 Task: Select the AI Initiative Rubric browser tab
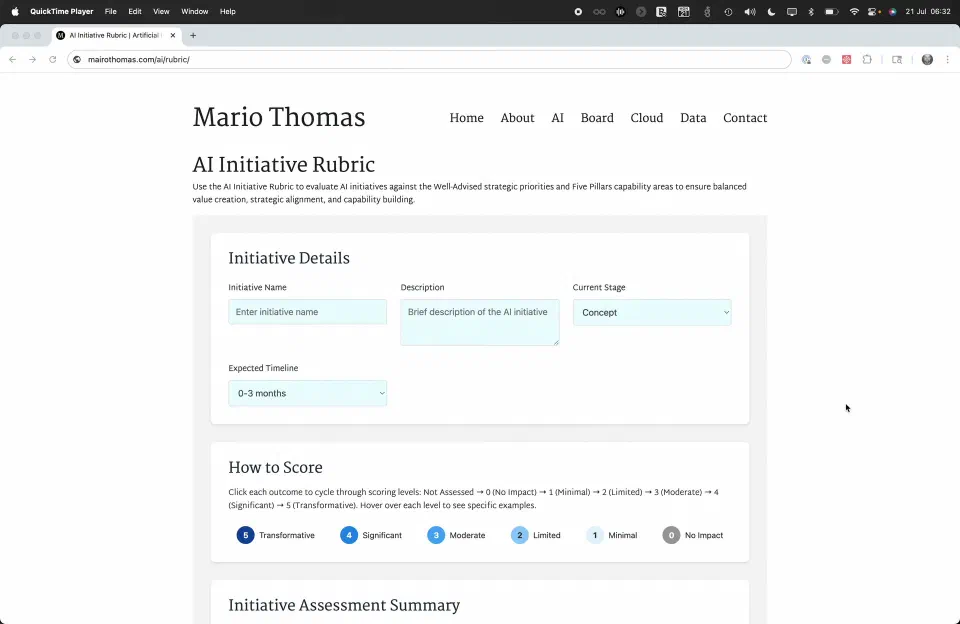115,36
